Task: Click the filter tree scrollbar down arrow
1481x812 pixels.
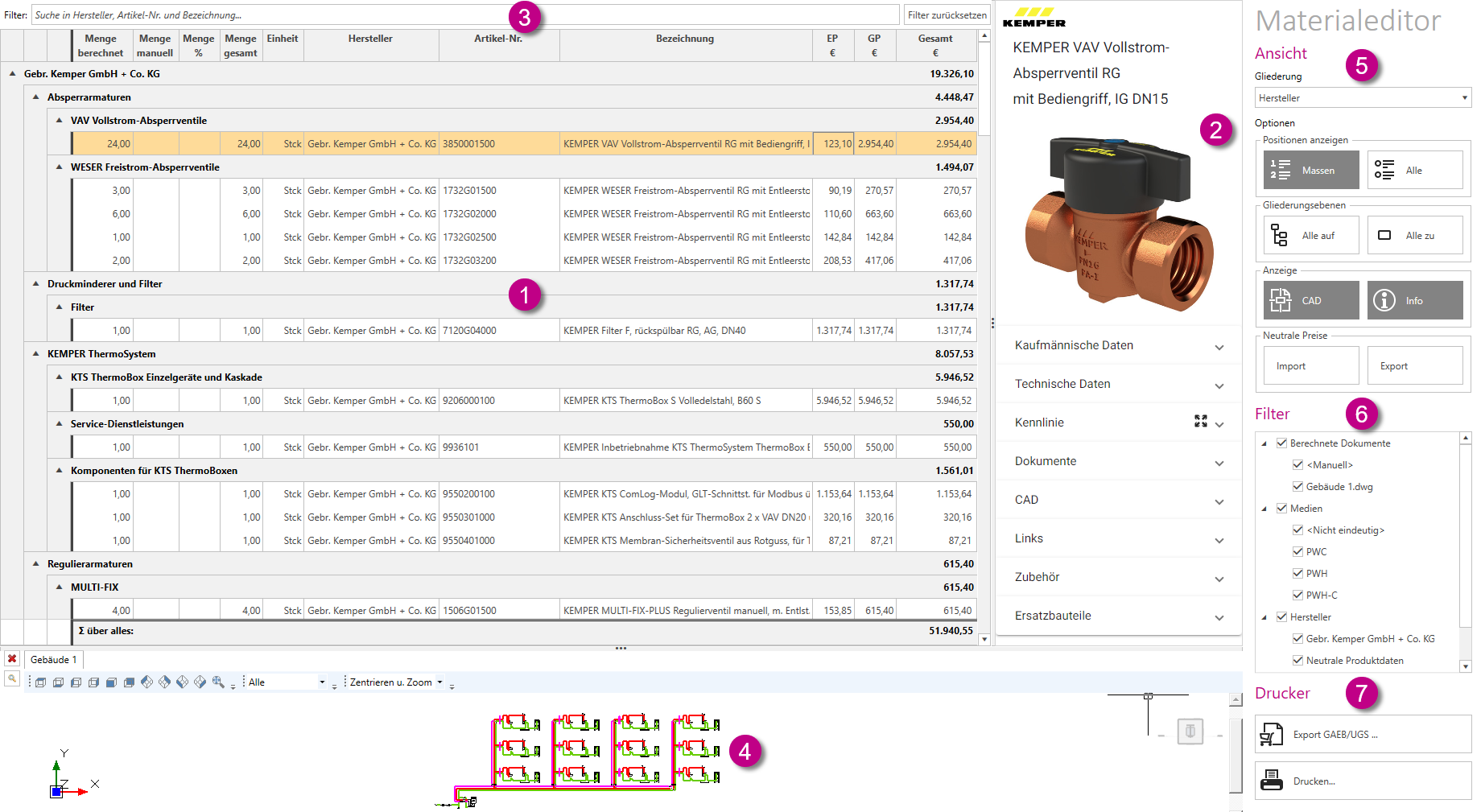Action: click(1466, 666)
